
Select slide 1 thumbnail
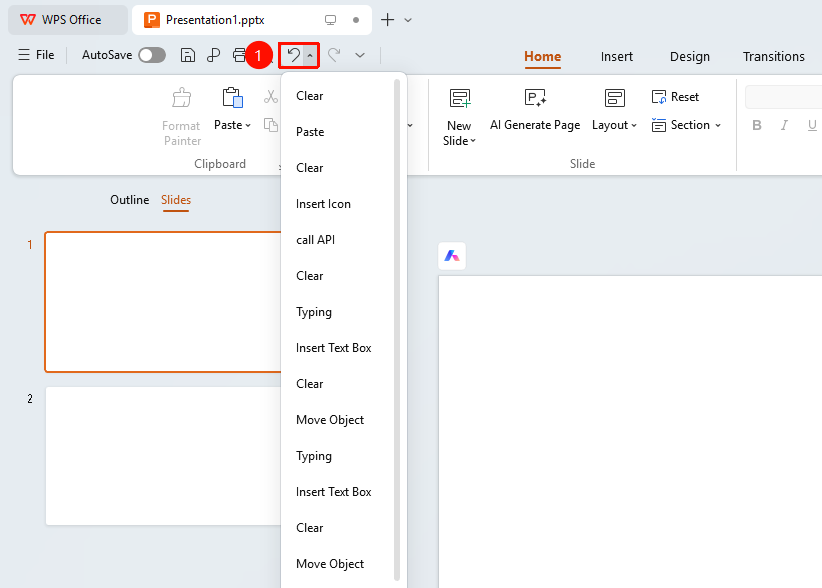click(x=164, y=302)
